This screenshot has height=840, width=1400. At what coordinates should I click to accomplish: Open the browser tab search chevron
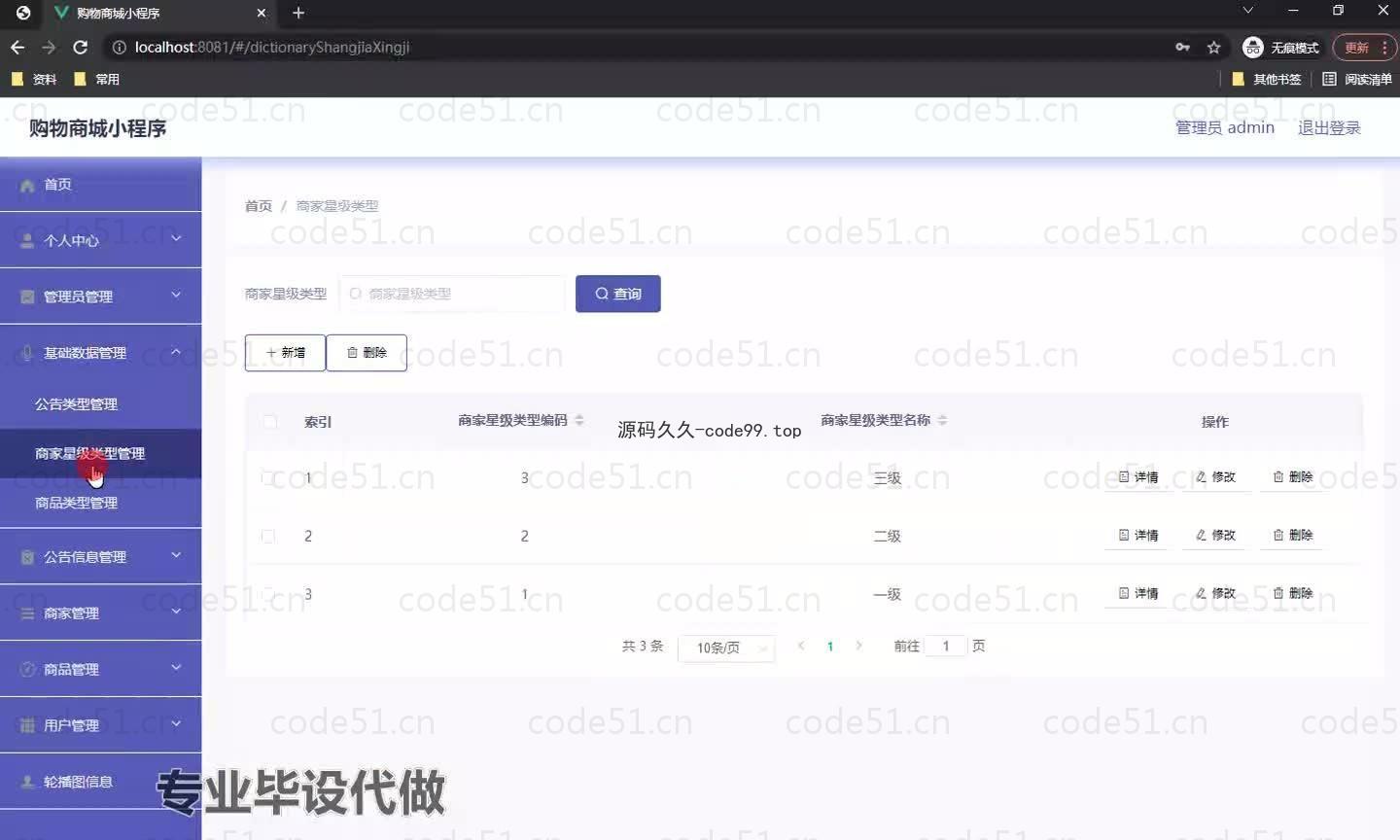coord(1247,11)
